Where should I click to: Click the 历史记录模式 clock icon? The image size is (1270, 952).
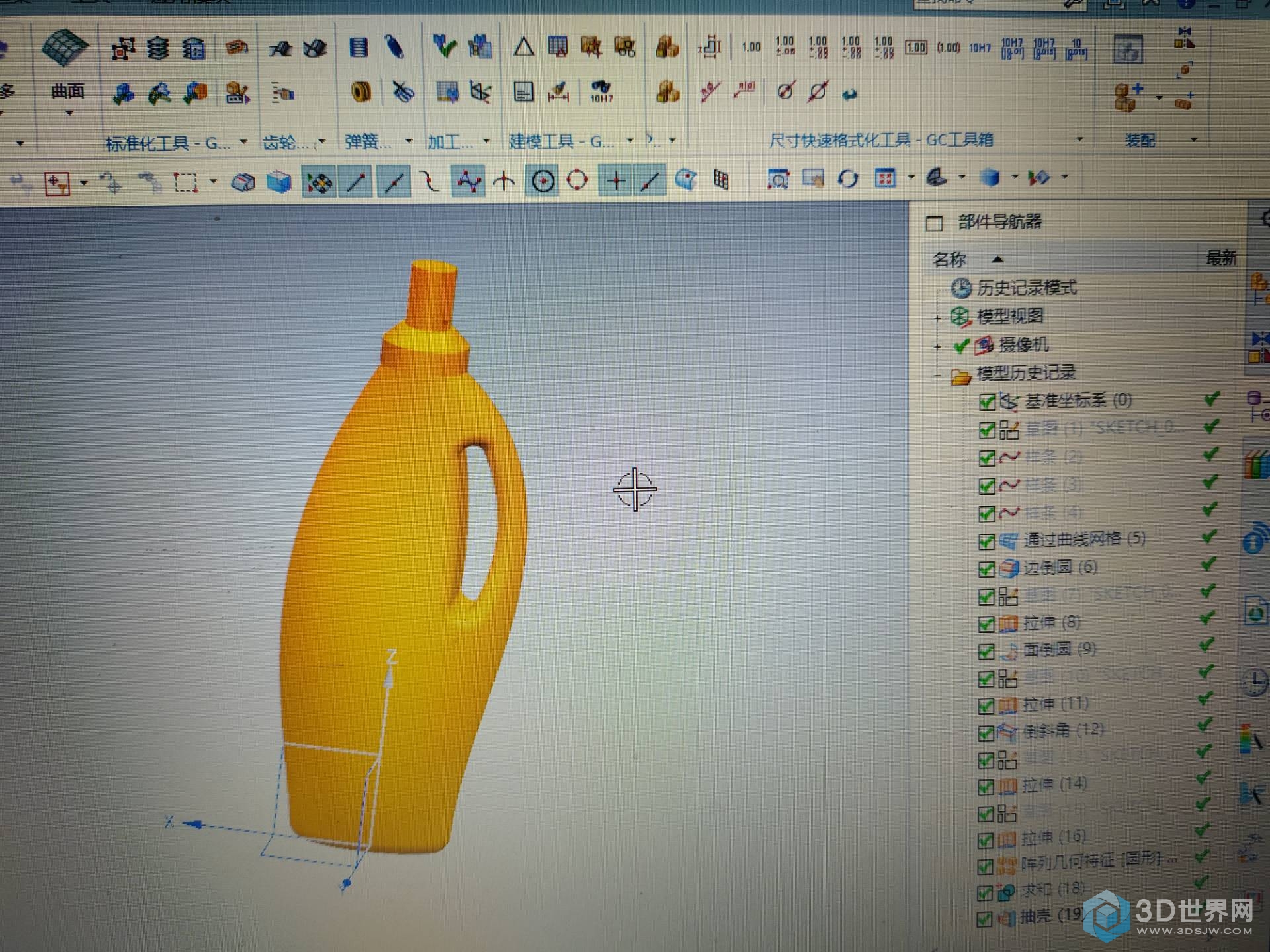[960, 288]
